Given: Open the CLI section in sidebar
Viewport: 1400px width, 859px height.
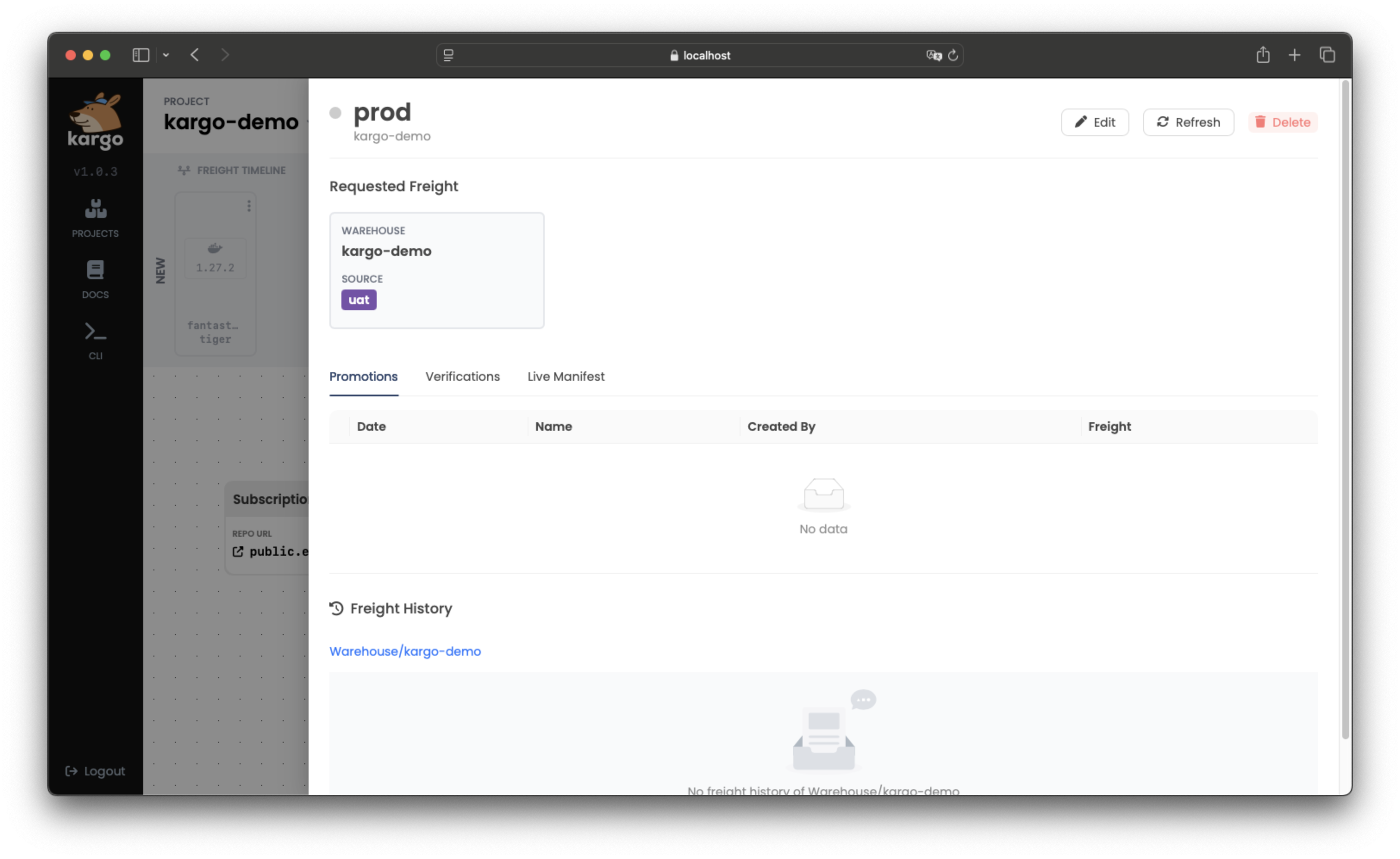Looking at the screenshot, I should (x=95, y=339).
